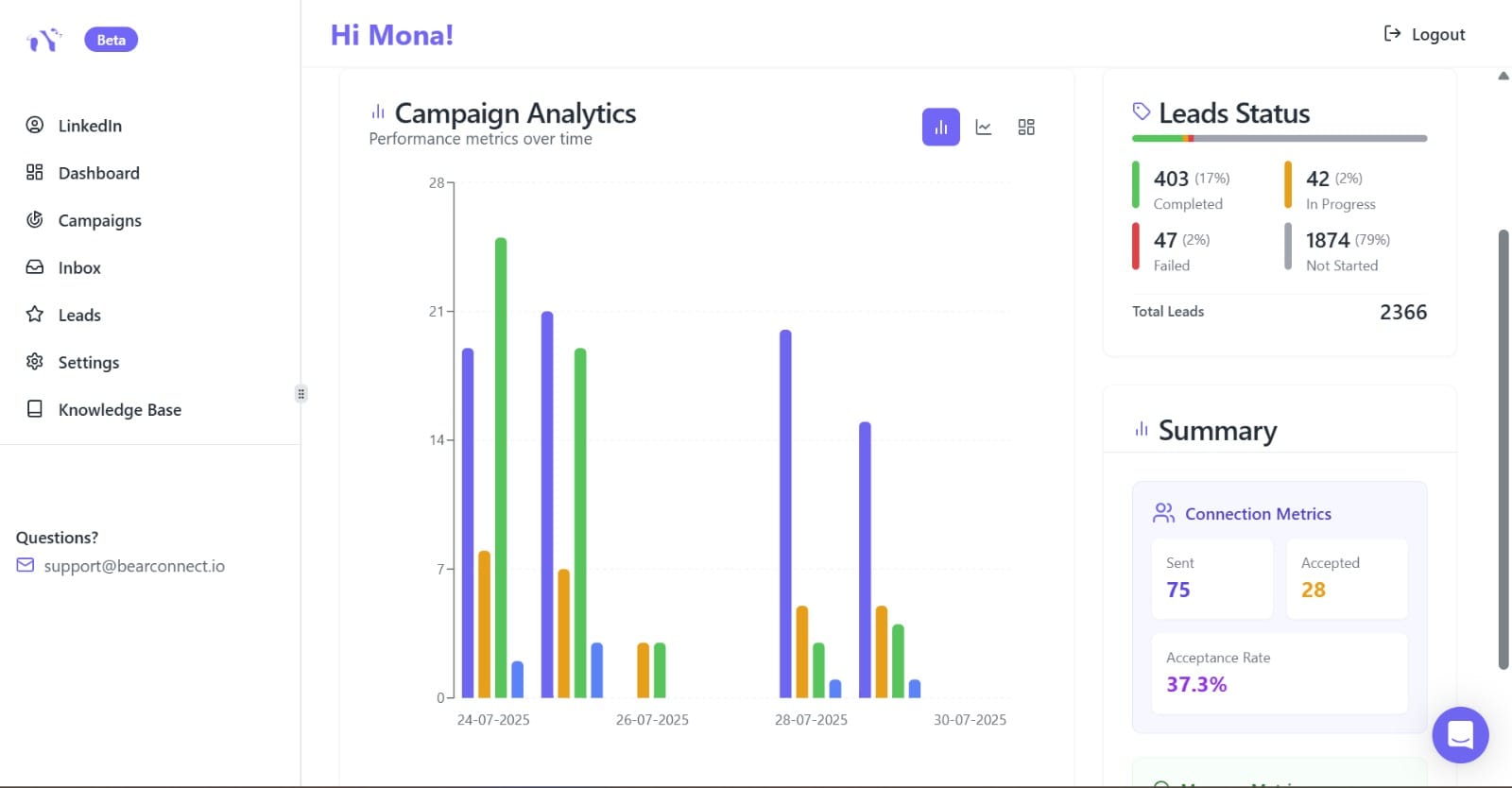This screenshot has height=788, width=1512.
Task: Open the chat support bubble
Action: click(1460, 734)
